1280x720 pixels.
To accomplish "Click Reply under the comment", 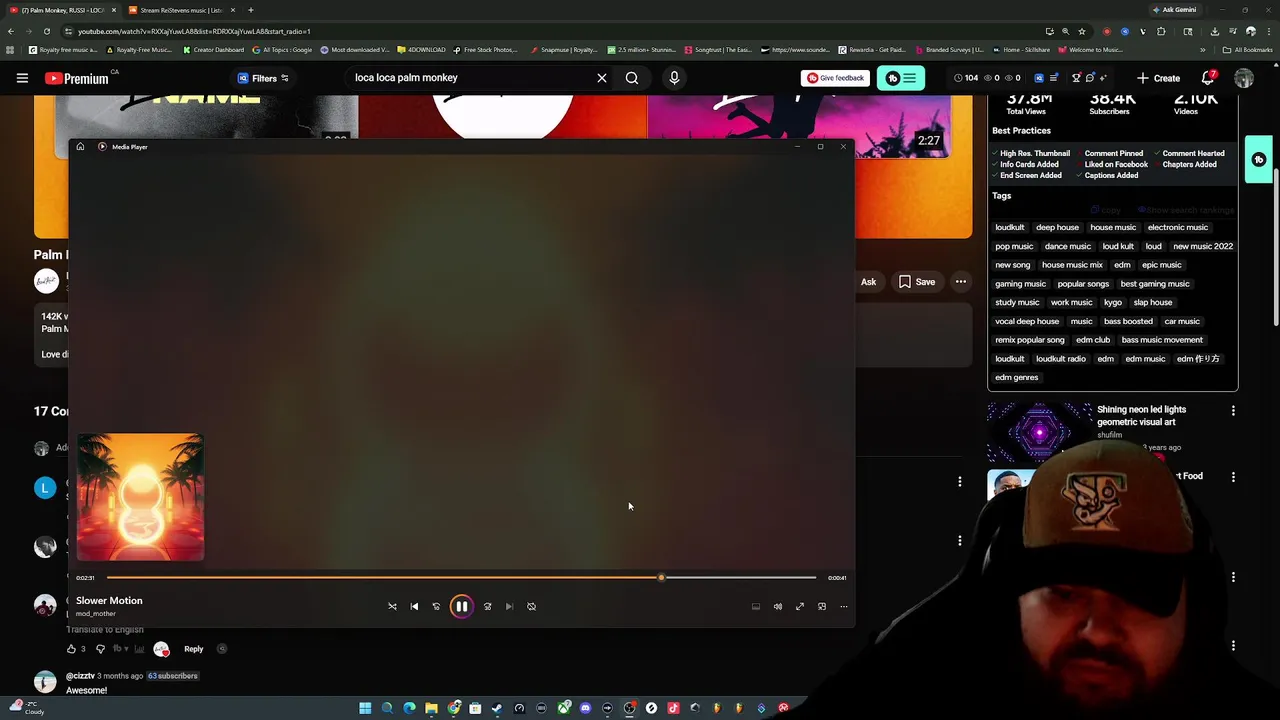I will coord(193,649).
